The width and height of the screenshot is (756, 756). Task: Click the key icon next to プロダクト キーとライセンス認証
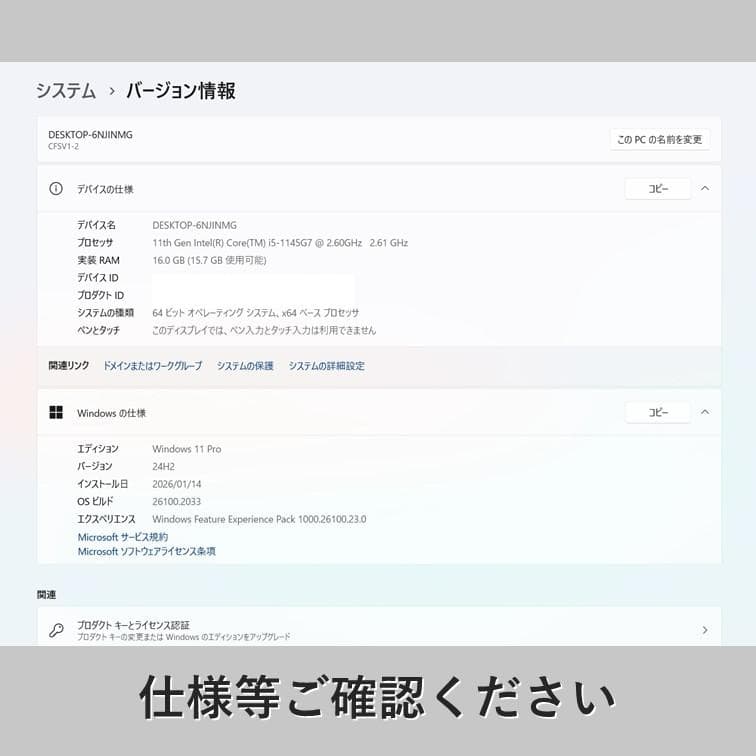coord(56,630)
